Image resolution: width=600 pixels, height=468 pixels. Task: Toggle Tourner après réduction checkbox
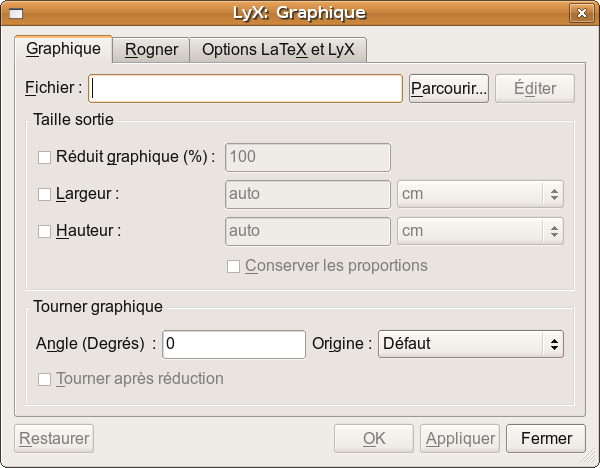coord(44,379)
